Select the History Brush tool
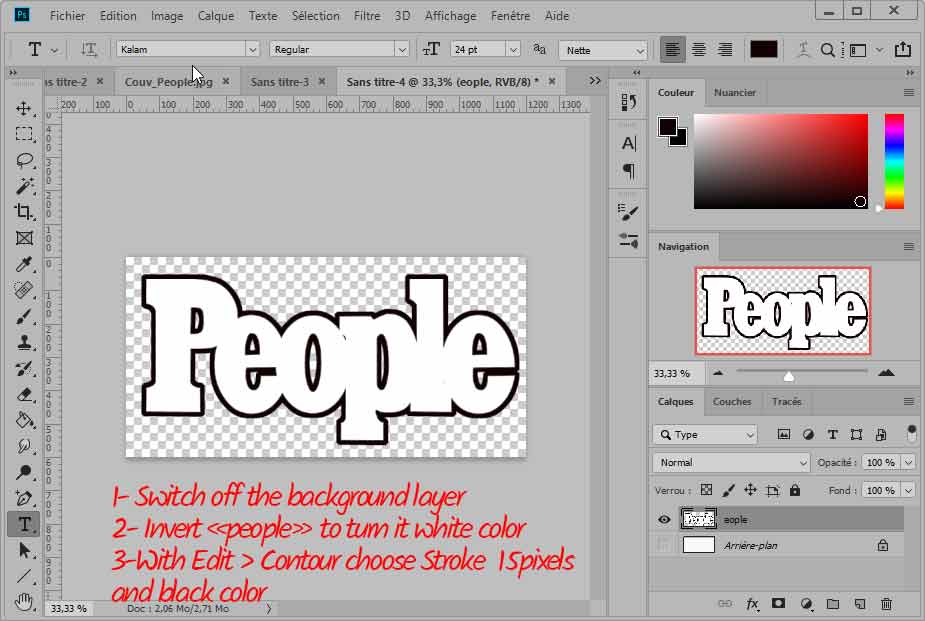Image resolution: width=925 pixels, height=621 pixels. [24, 369]
